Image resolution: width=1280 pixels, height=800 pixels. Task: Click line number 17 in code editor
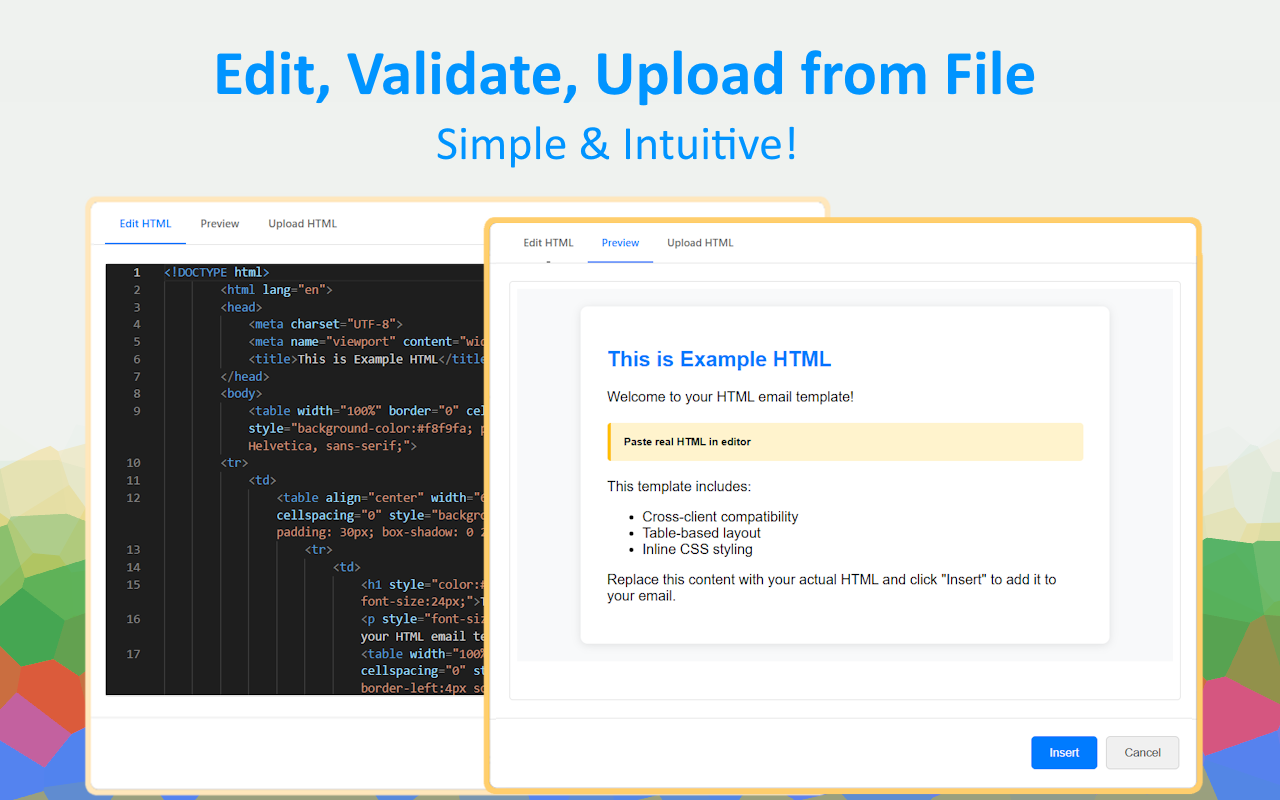tap(133, 654)
